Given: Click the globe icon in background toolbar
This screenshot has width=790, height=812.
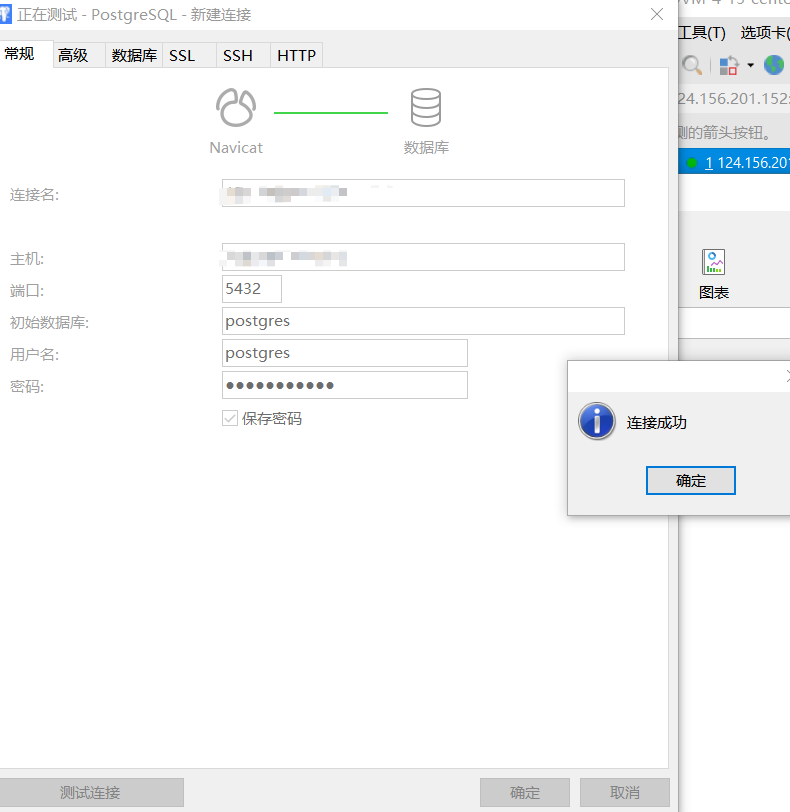Looking at the screenshot, I should click(774, 65).
